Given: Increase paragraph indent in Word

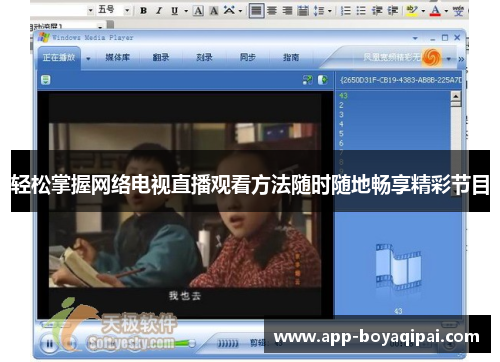Looking at the screenshot, I should (393, 11).
